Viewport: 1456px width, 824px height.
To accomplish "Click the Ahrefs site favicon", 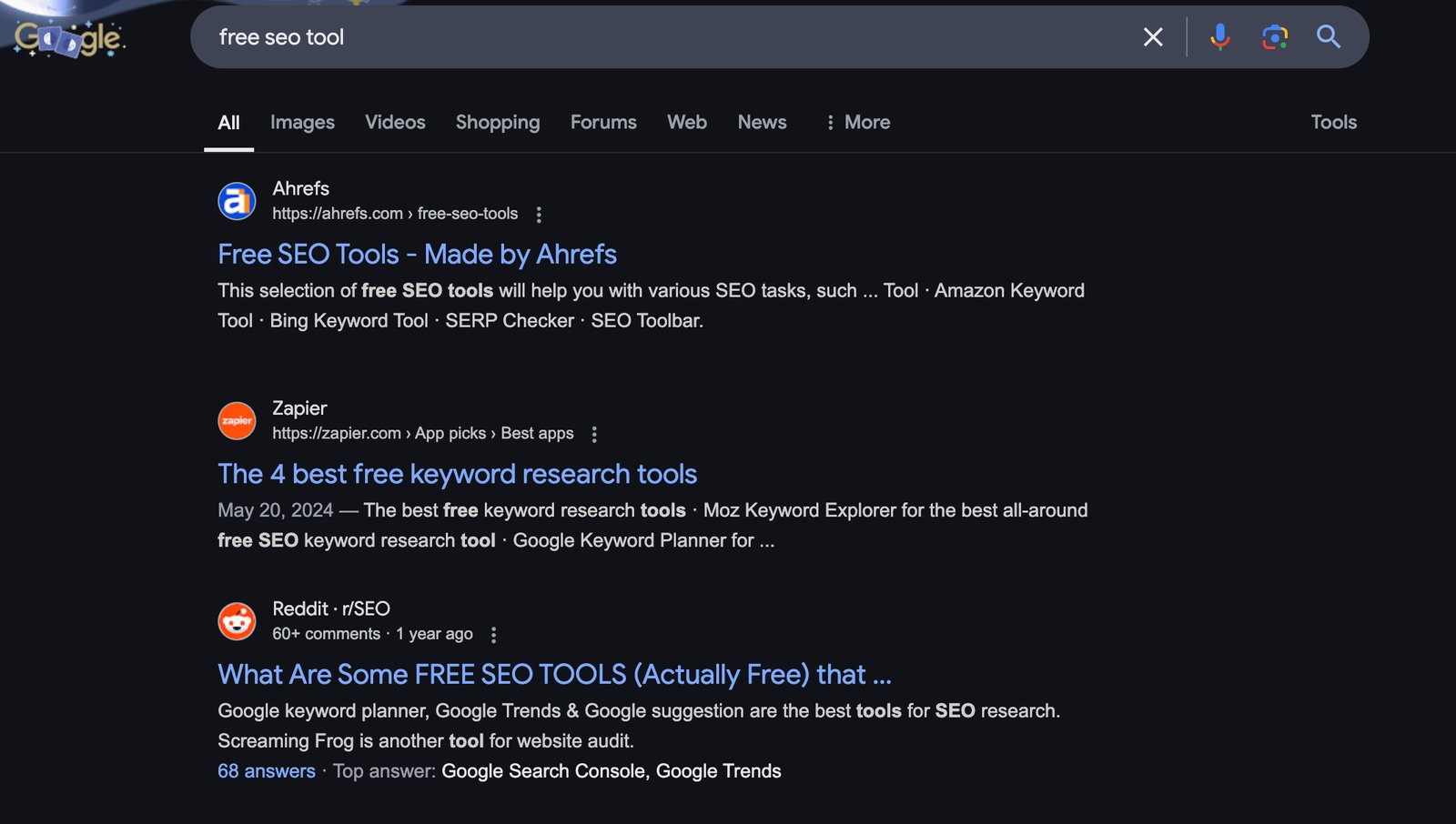I will [237, 201].
